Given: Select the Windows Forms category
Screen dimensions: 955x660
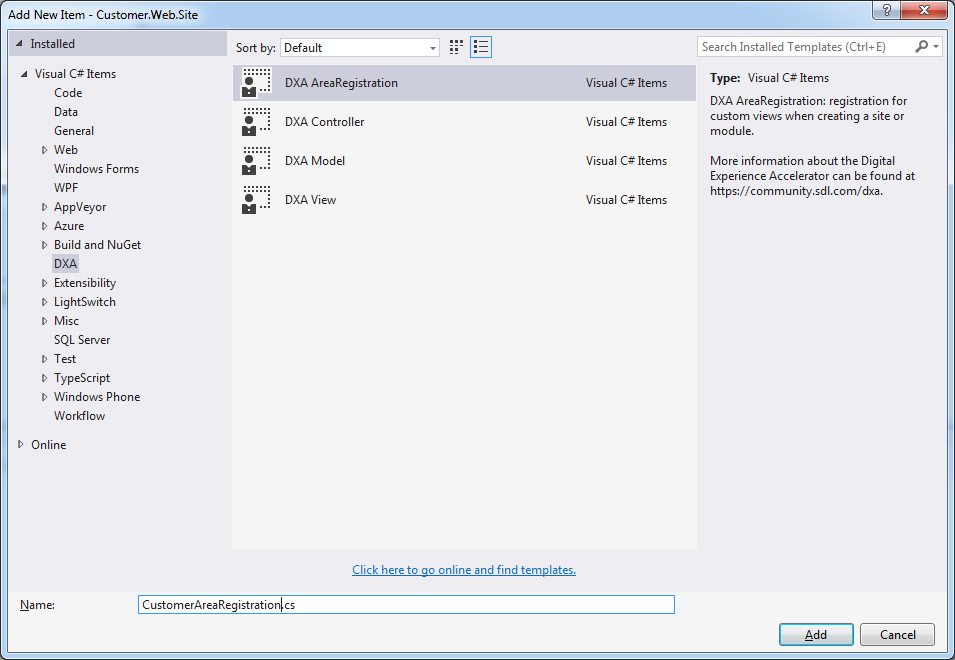Looking at the screenshot, I should tap(96, 169).
